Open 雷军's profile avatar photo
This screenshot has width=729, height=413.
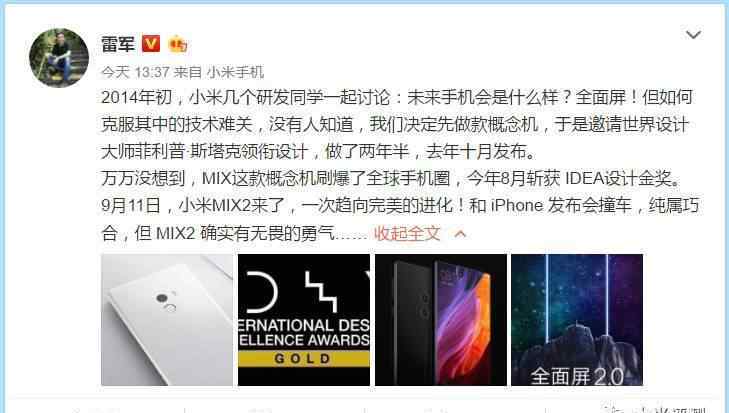[x=59, y=57]
